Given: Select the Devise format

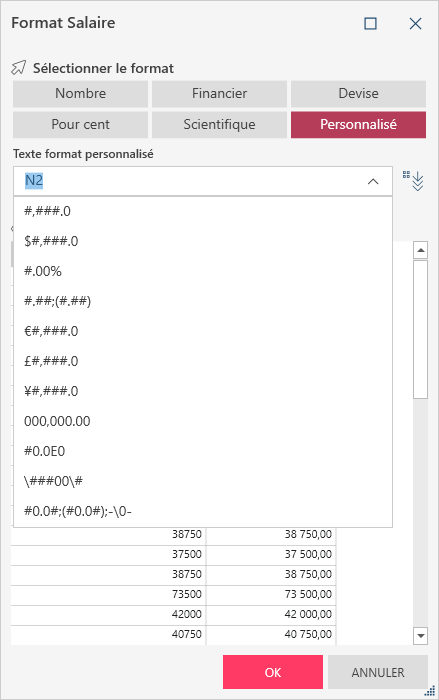Looking at the screenshot, I should pyautogui.click(x=358, y=93).
